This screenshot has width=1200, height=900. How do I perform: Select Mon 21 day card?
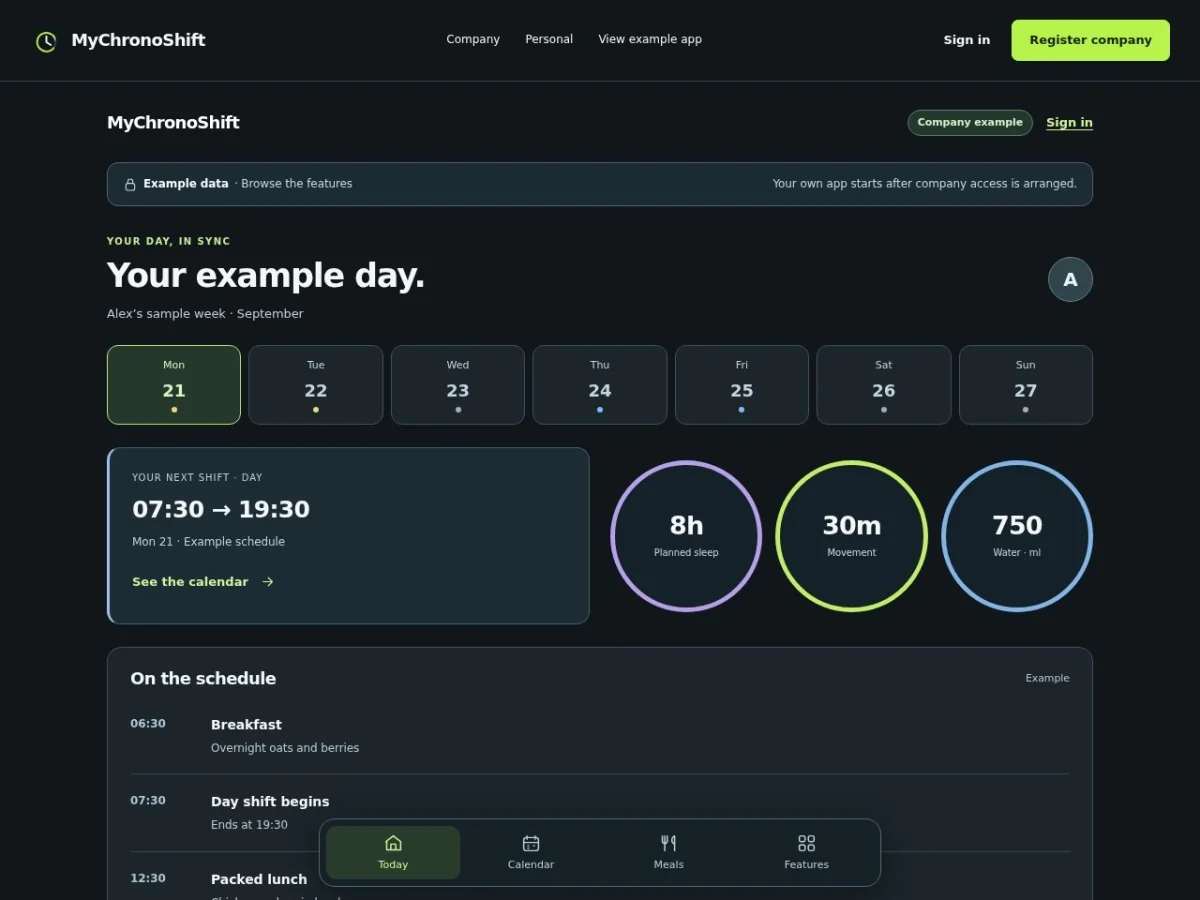tap(174, 385)
